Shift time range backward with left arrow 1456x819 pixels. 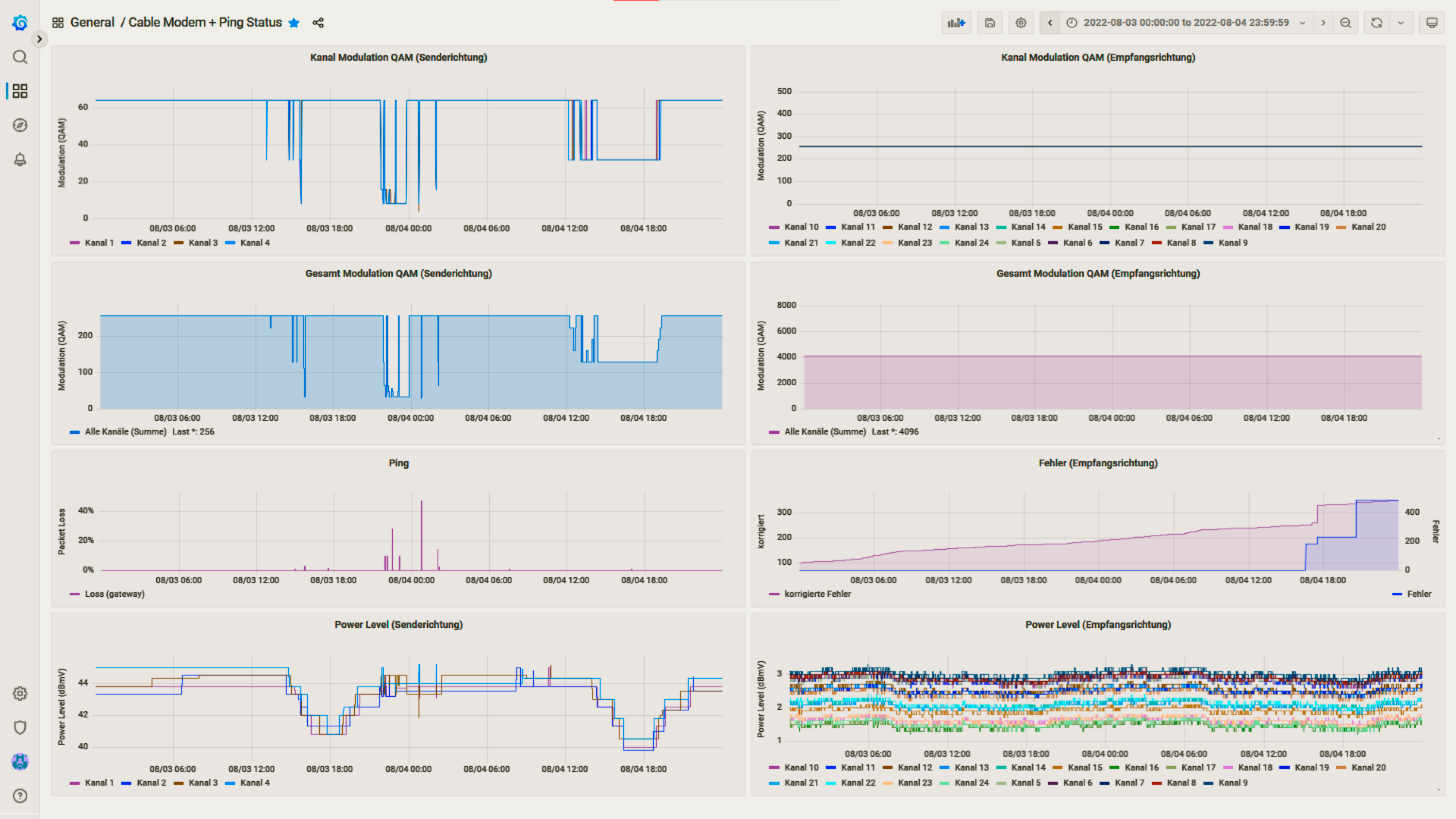[x=1050, y=23]
